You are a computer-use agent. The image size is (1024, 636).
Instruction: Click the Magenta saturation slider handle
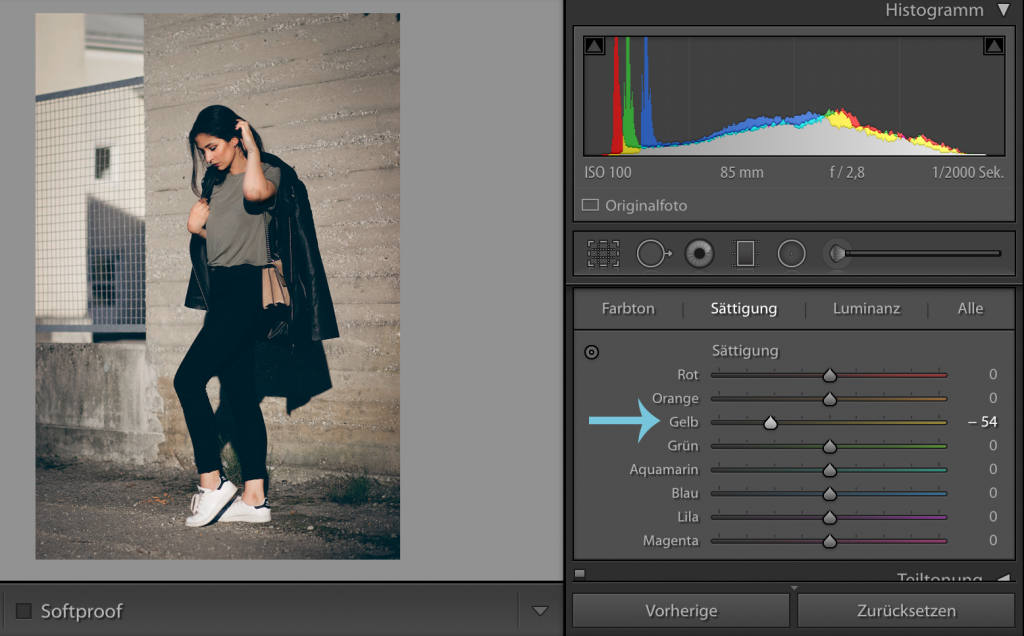click(829, 541)
